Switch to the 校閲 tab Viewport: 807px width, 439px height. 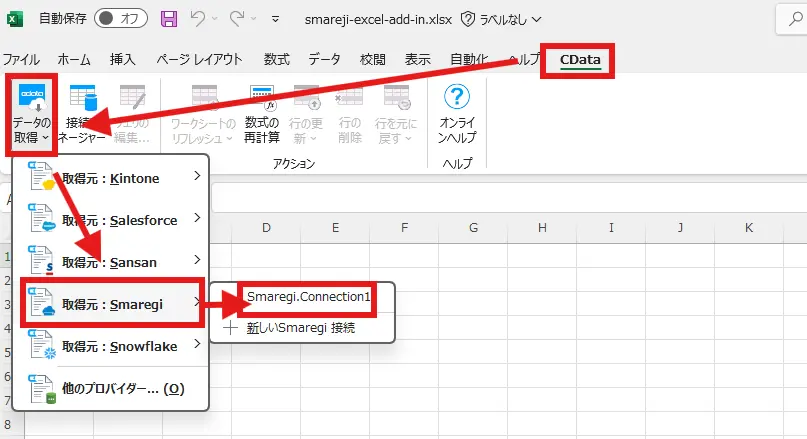click(x=373, y=60)
